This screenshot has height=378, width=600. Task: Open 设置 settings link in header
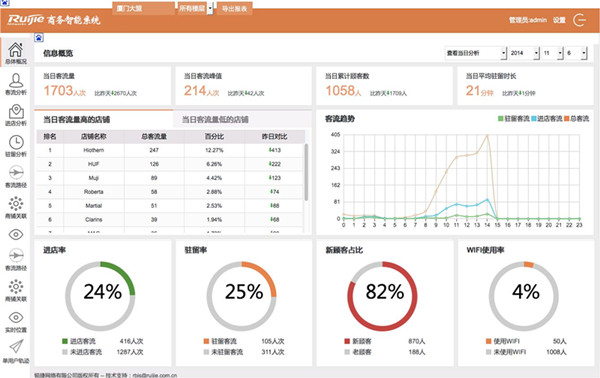point(559,20)
